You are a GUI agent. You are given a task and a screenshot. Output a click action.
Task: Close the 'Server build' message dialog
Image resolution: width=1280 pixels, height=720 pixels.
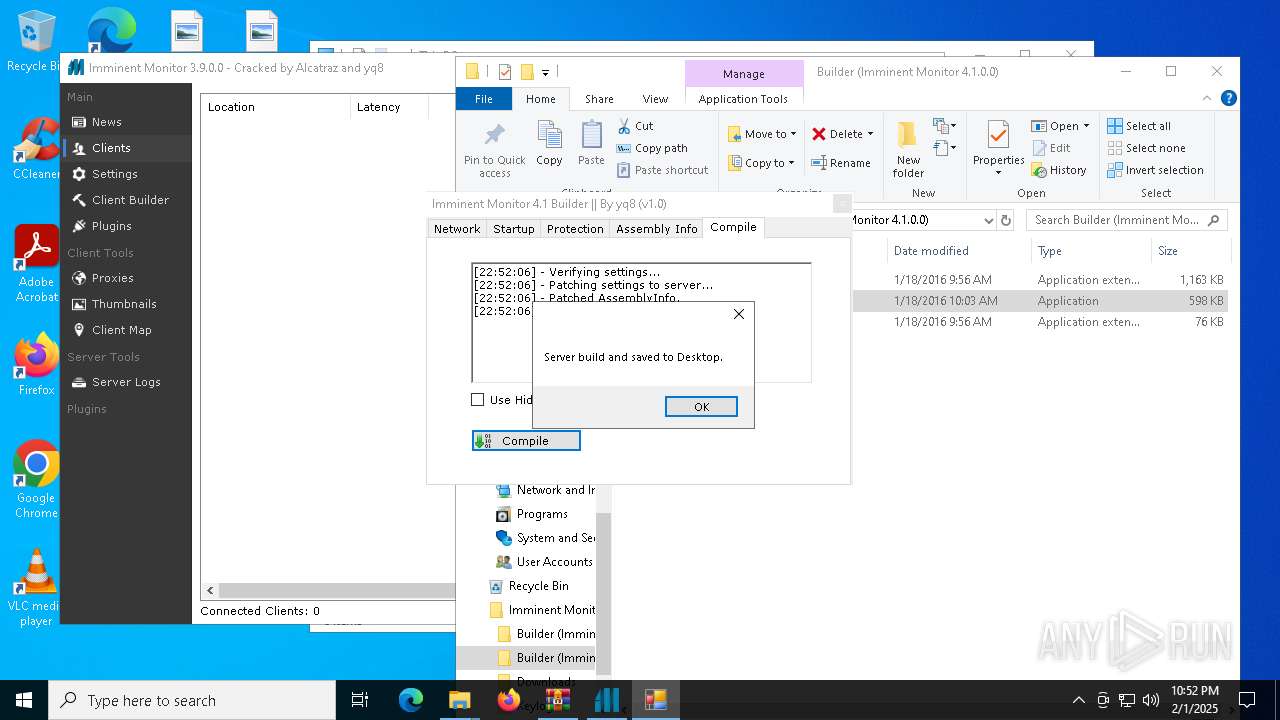(x=739, y=314)
